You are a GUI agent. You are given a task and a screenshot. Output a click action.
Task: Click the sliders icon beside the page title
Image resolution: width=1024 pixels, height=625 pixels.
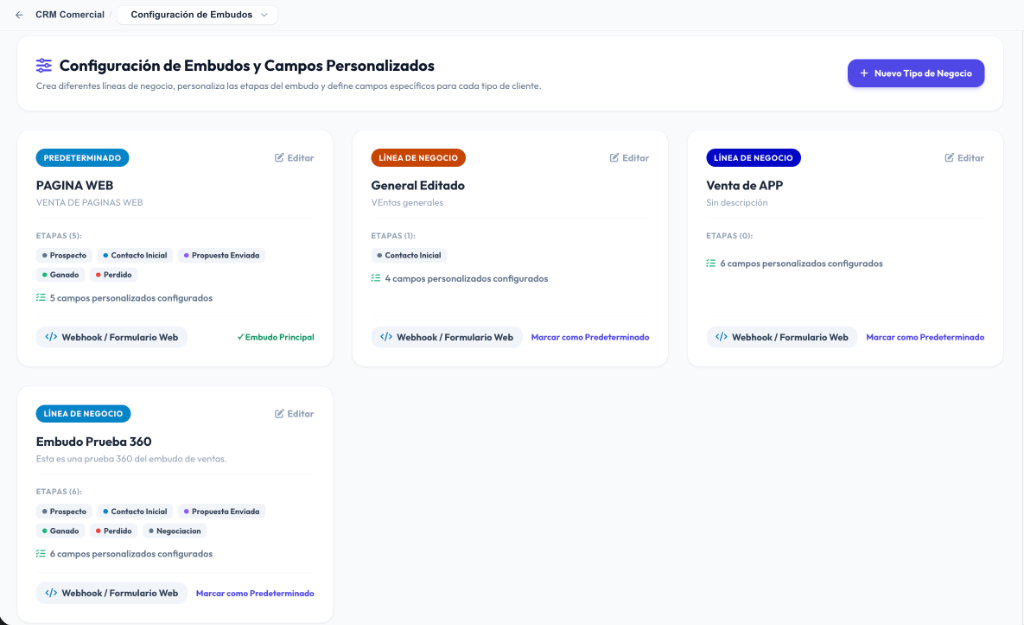click(44, 65)
